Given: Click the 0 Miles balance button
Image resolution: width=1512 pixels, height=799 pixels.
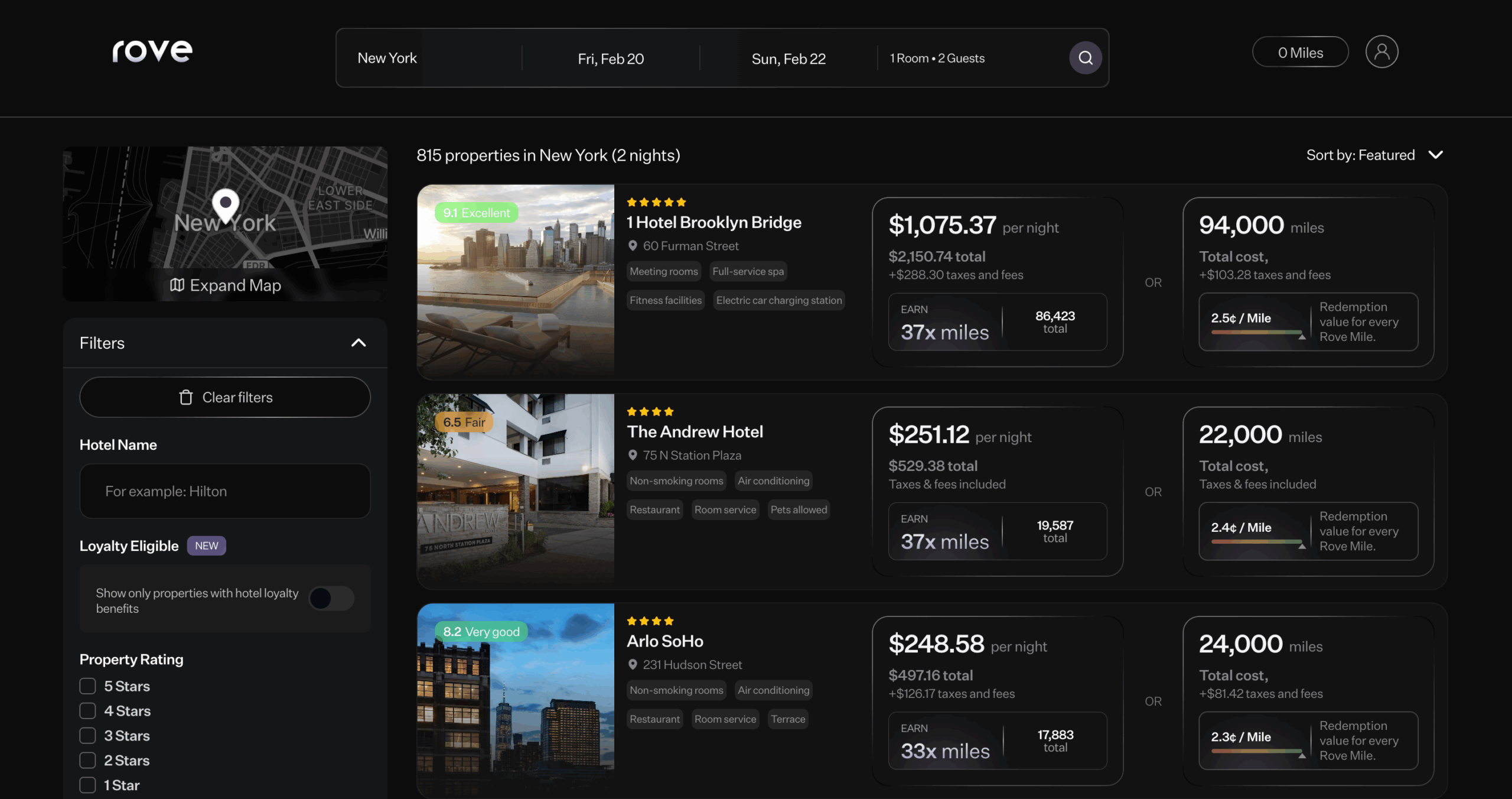Looking at the screenshot, I should (x=1300, y=52).
